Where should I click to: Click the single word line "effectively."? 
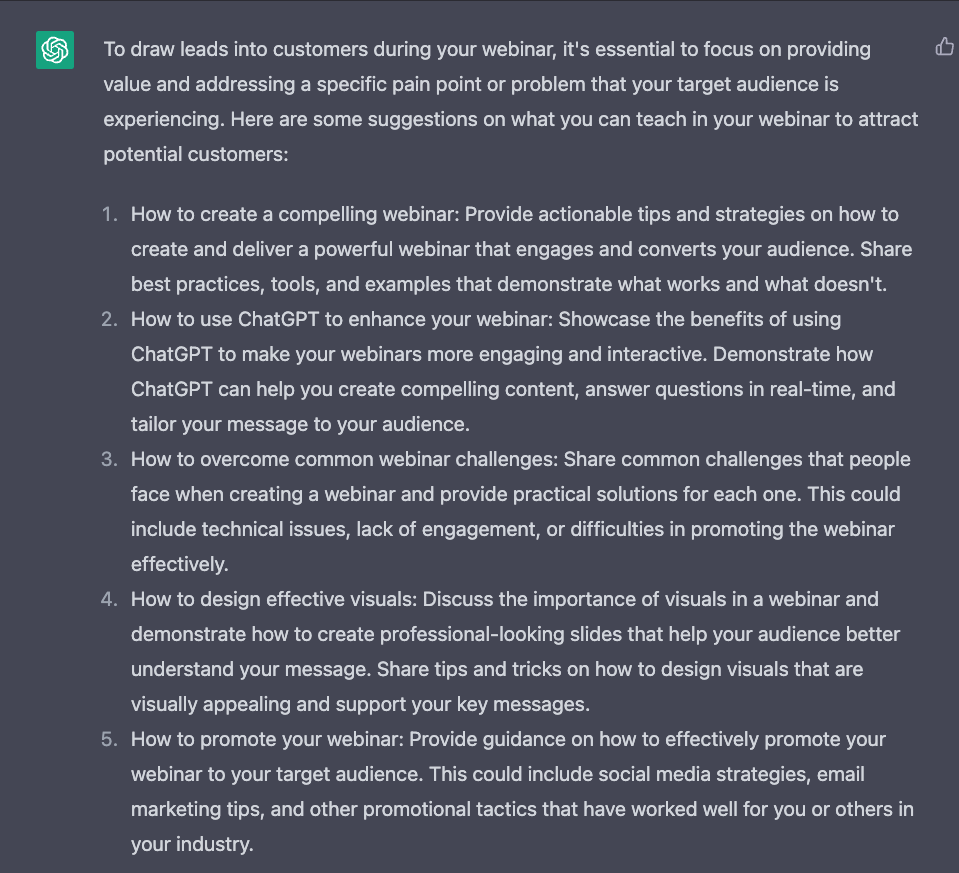click(179, 564)
